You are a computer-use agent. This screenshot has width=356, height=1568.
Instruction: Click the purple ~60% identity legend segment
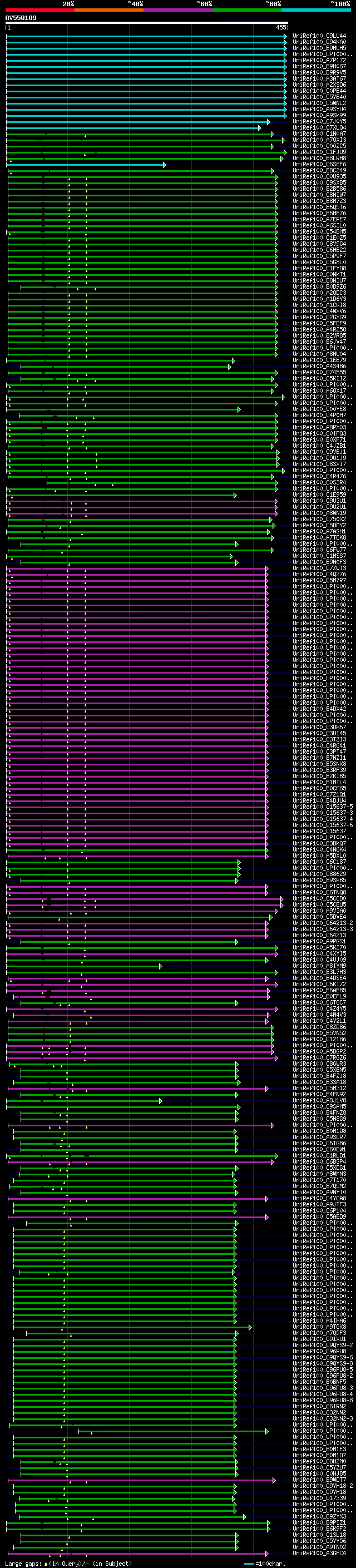click(179, 10)
